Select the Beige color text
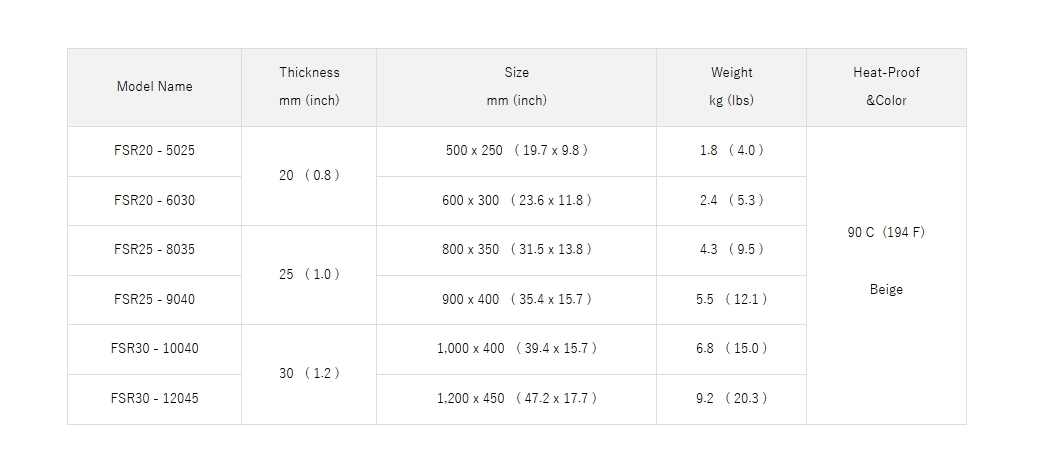The width and height of the screenshot is (1047, 456). coord(886,290)
